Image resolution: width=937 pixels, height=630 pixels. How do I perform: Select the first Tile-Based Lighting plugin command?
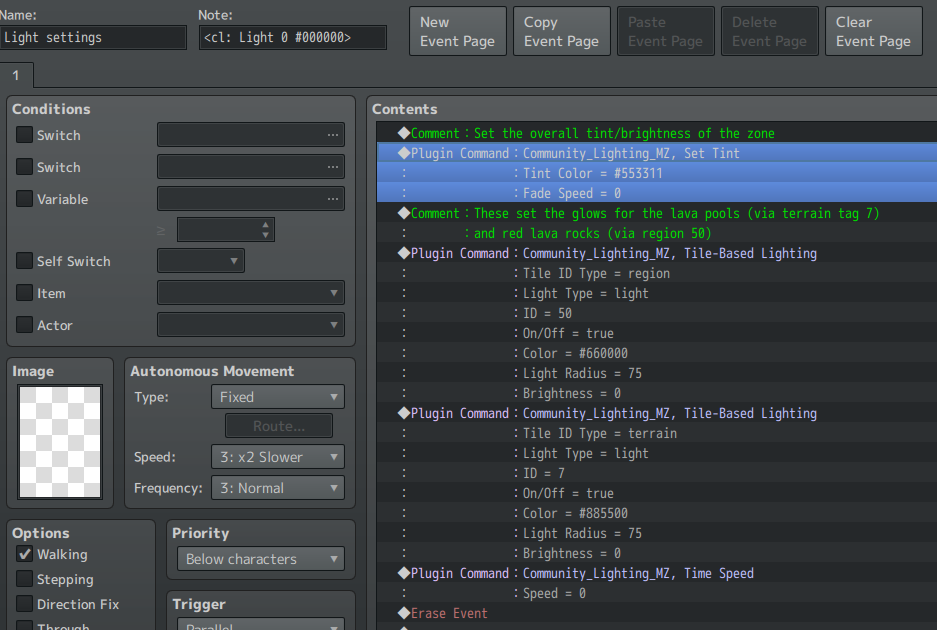point(657,253)
